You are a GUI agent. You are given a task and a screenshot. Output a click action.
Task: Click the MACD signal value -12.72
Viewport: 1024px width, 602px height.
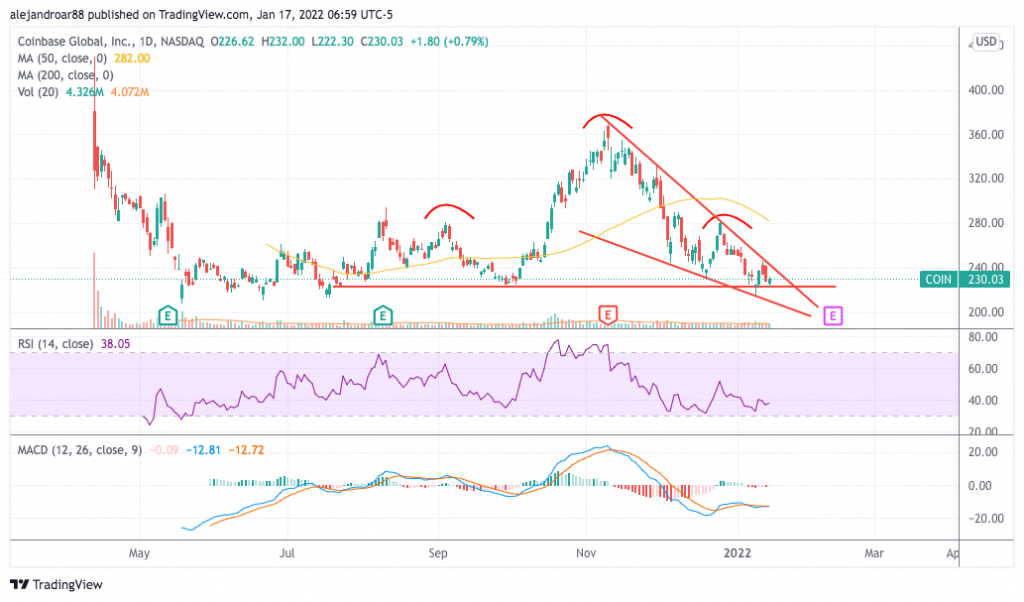pyautogui.click(x=246, y=450)
